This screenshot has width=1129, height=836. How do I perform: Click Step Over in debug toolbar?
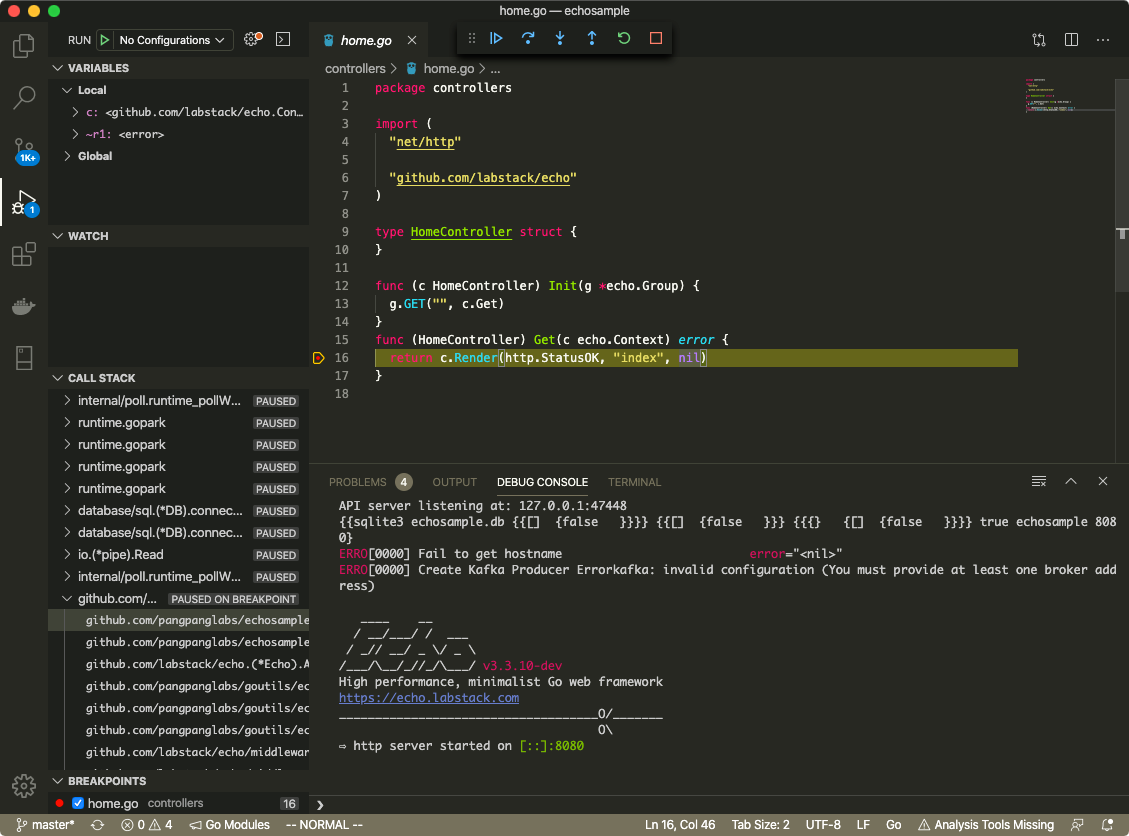click(x=528, y=39)
